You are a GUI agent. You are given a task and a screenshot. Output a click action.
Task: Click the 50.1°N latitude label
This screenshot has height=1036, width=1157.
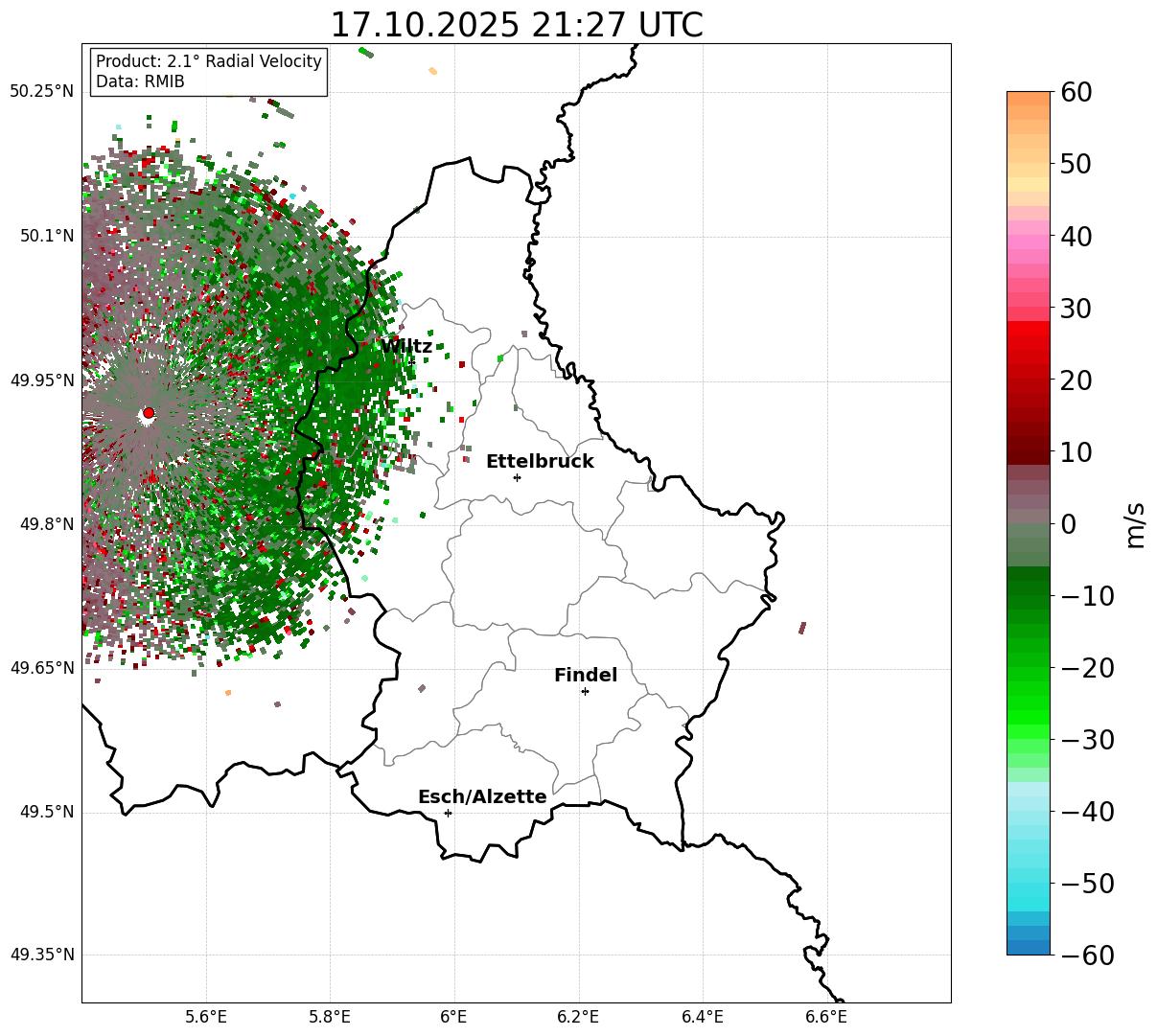coord(46,236)
